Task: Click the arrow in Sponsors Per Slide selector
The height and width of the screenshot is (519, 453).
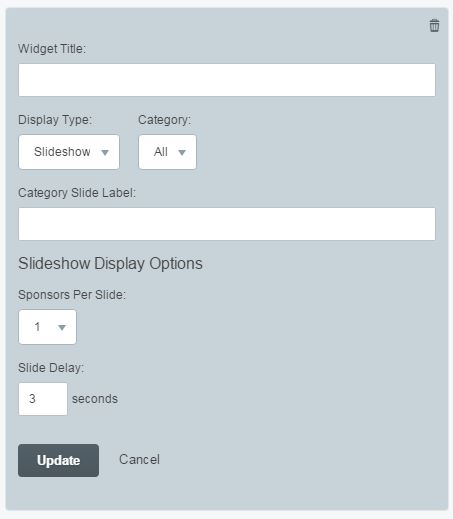Action: point(62,328)
